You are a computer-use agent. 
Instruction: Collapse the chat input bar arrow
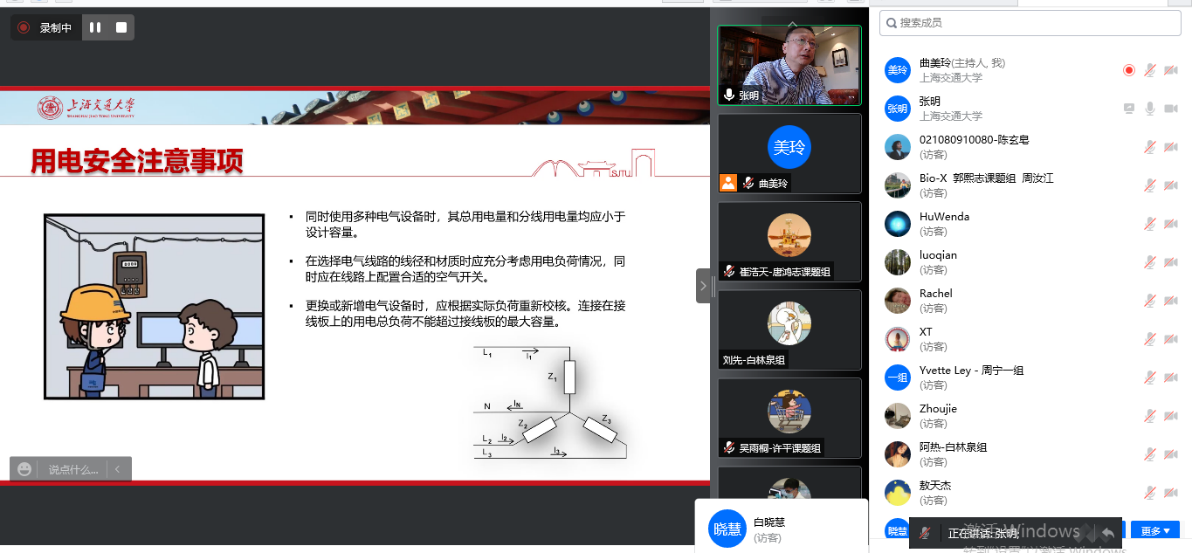117,469
